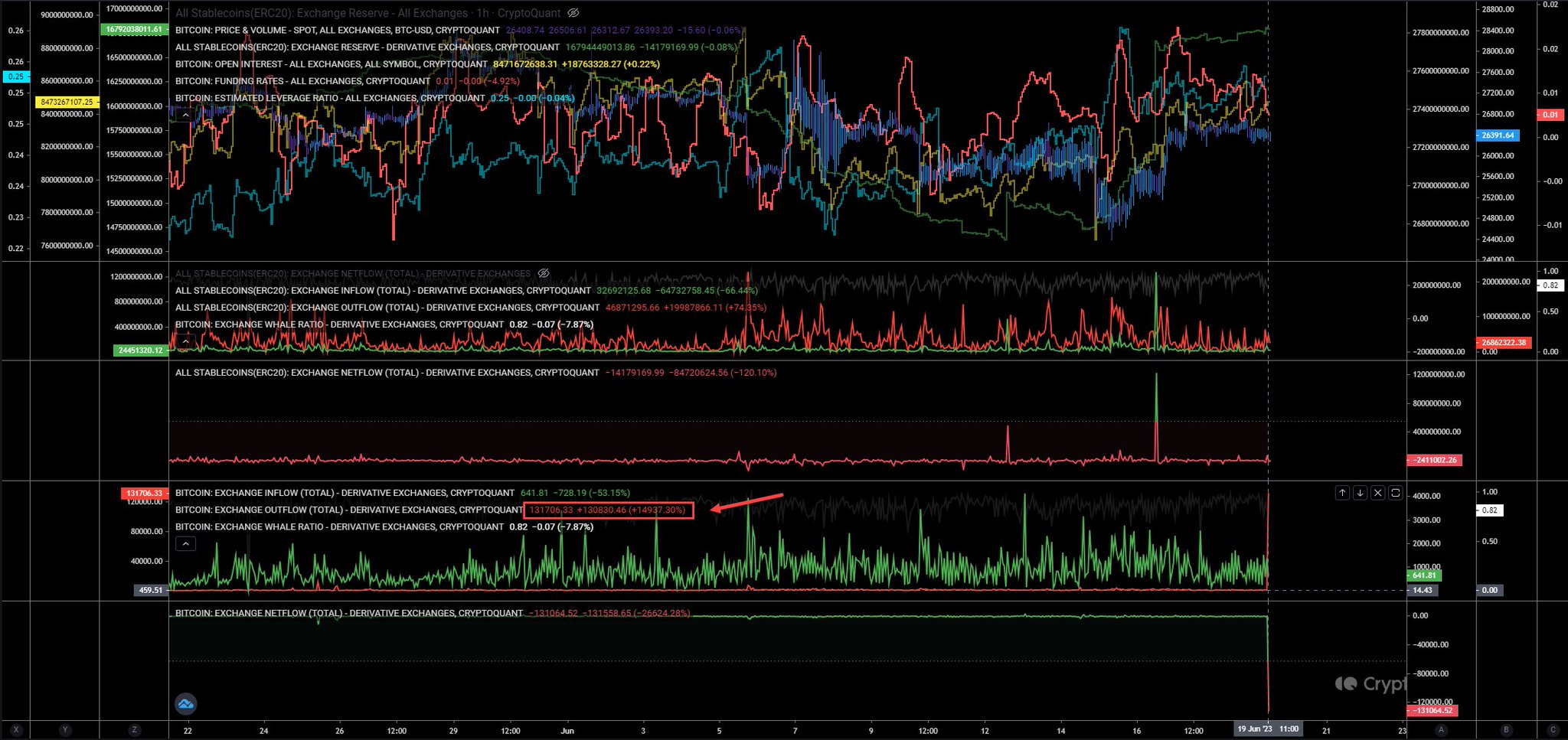Image resolution: width=1568 pixels, height=740 pixels.
Task: Delete the Bitcoin exchange inflow pane
Action: coord(1377,493)
